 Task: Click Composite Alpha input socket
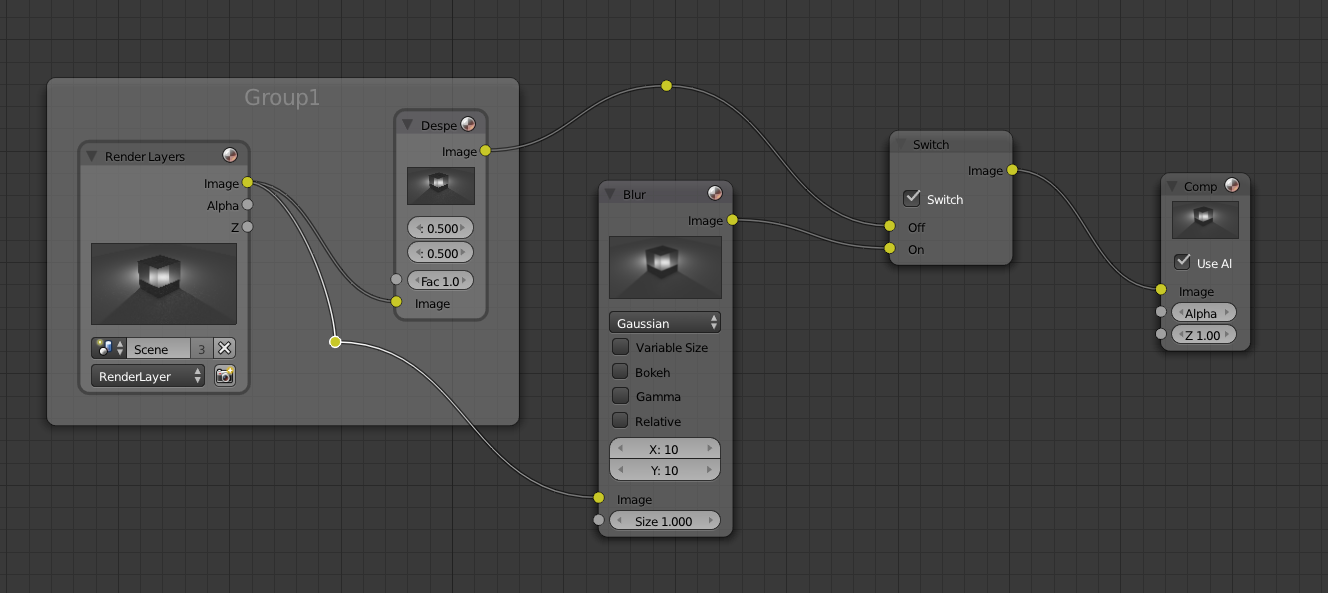tap(1160, 312)
